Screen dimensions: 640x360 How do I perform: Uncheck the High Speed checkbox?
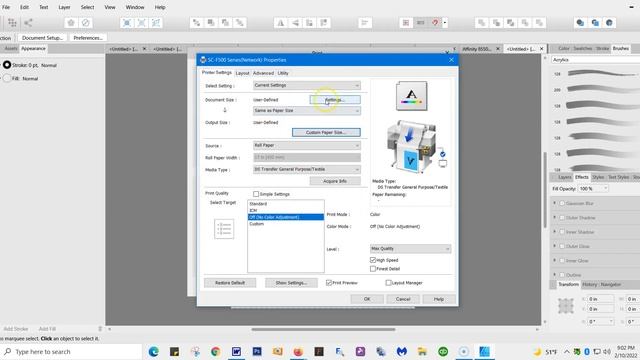click(373, 260)
